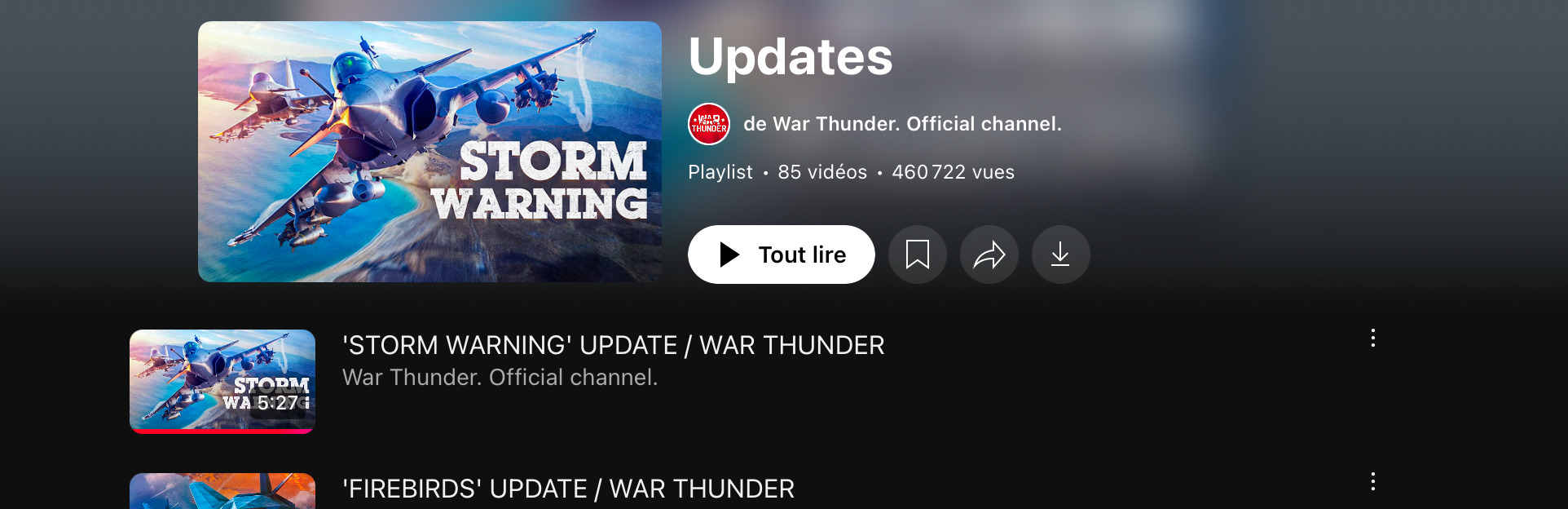Download the playlist with the download icon

click(1060, 254)
